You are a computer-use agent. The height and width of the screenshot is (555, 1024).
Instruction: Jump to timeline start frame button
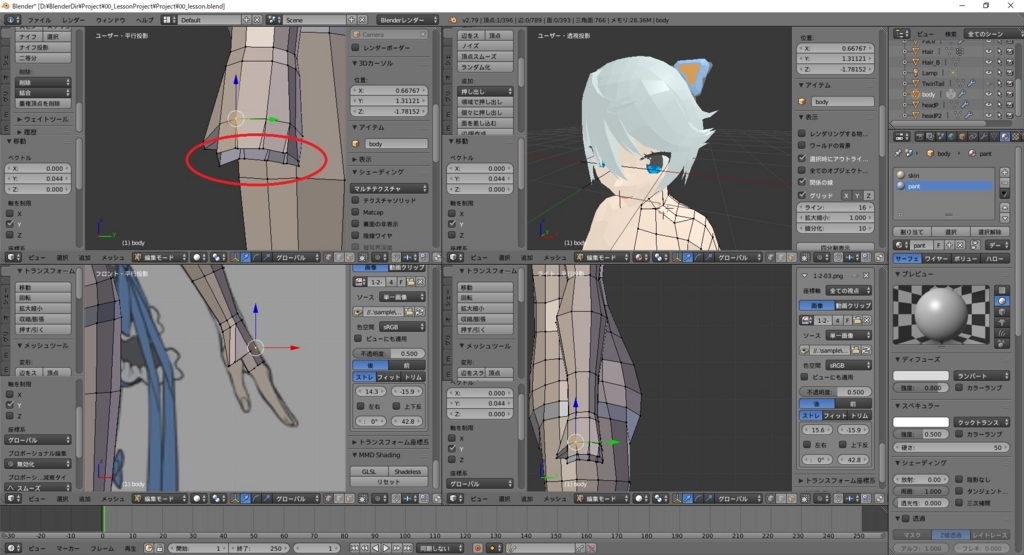[355, 548]
